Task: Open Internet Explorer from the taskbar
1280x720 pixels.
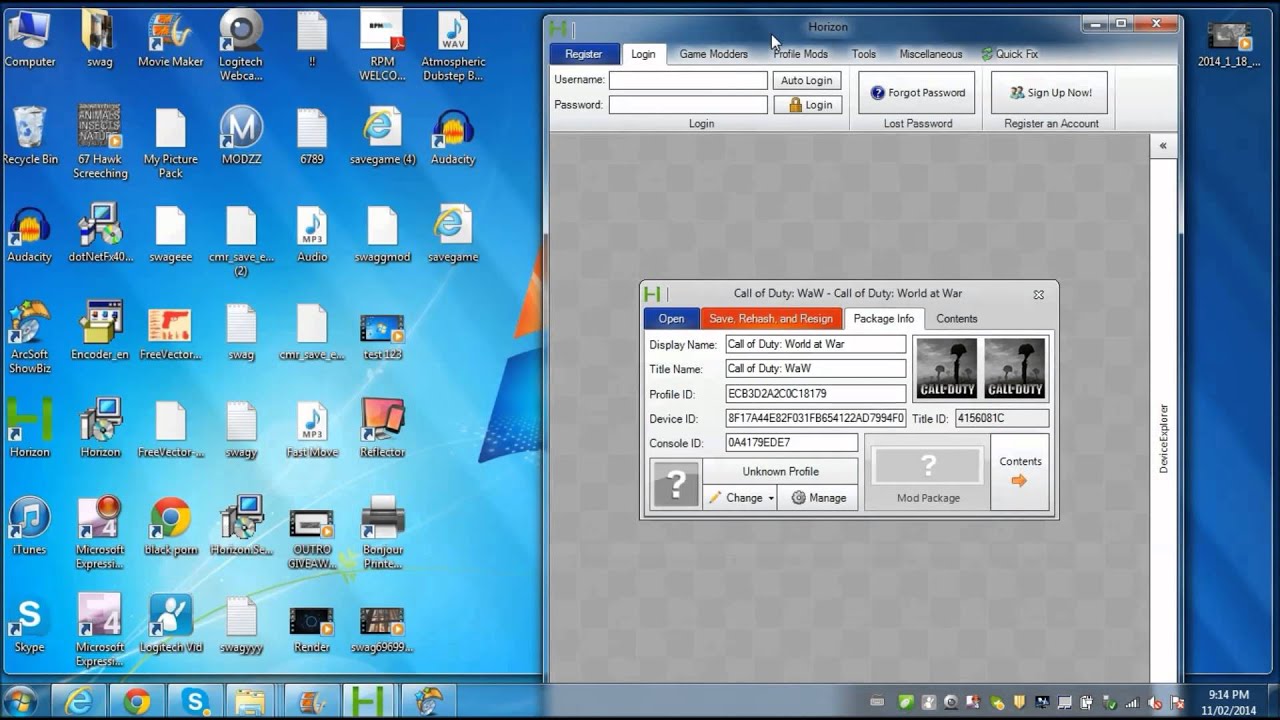Action: point(79,702)
